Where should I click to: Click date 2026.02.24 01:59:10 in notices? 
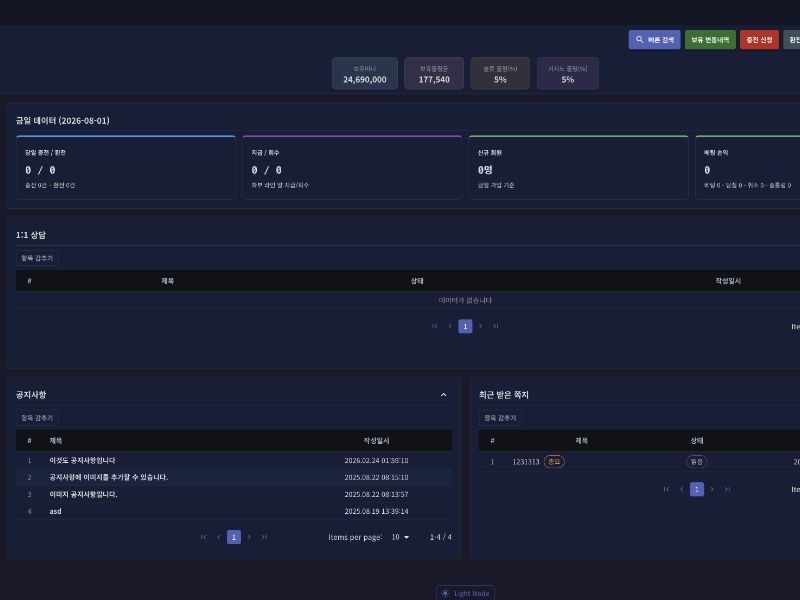click(x=376, y=461)
